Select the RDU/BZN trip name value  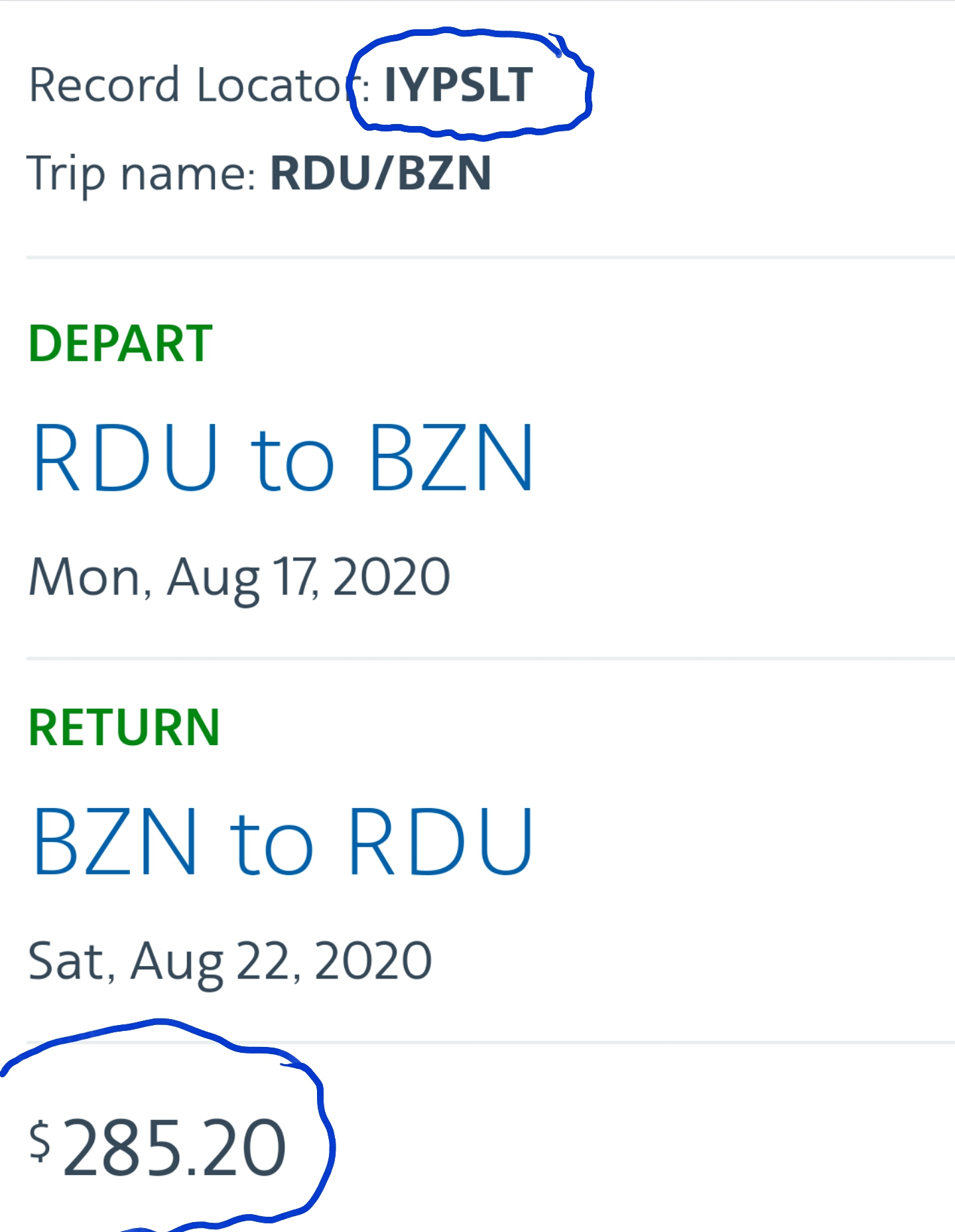click(x=381, y=173)
